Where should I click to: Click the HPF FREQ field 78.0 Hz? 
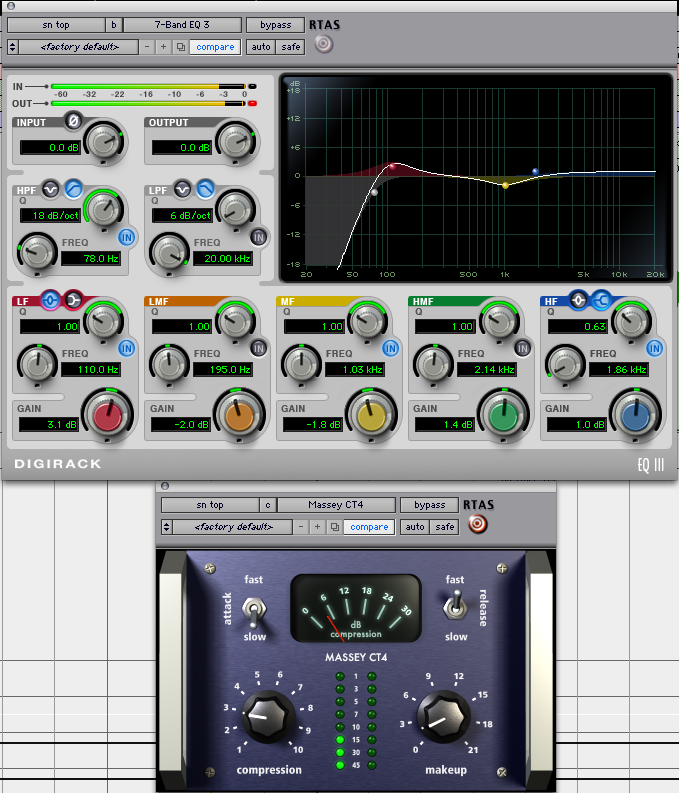(x=91, y=258)
